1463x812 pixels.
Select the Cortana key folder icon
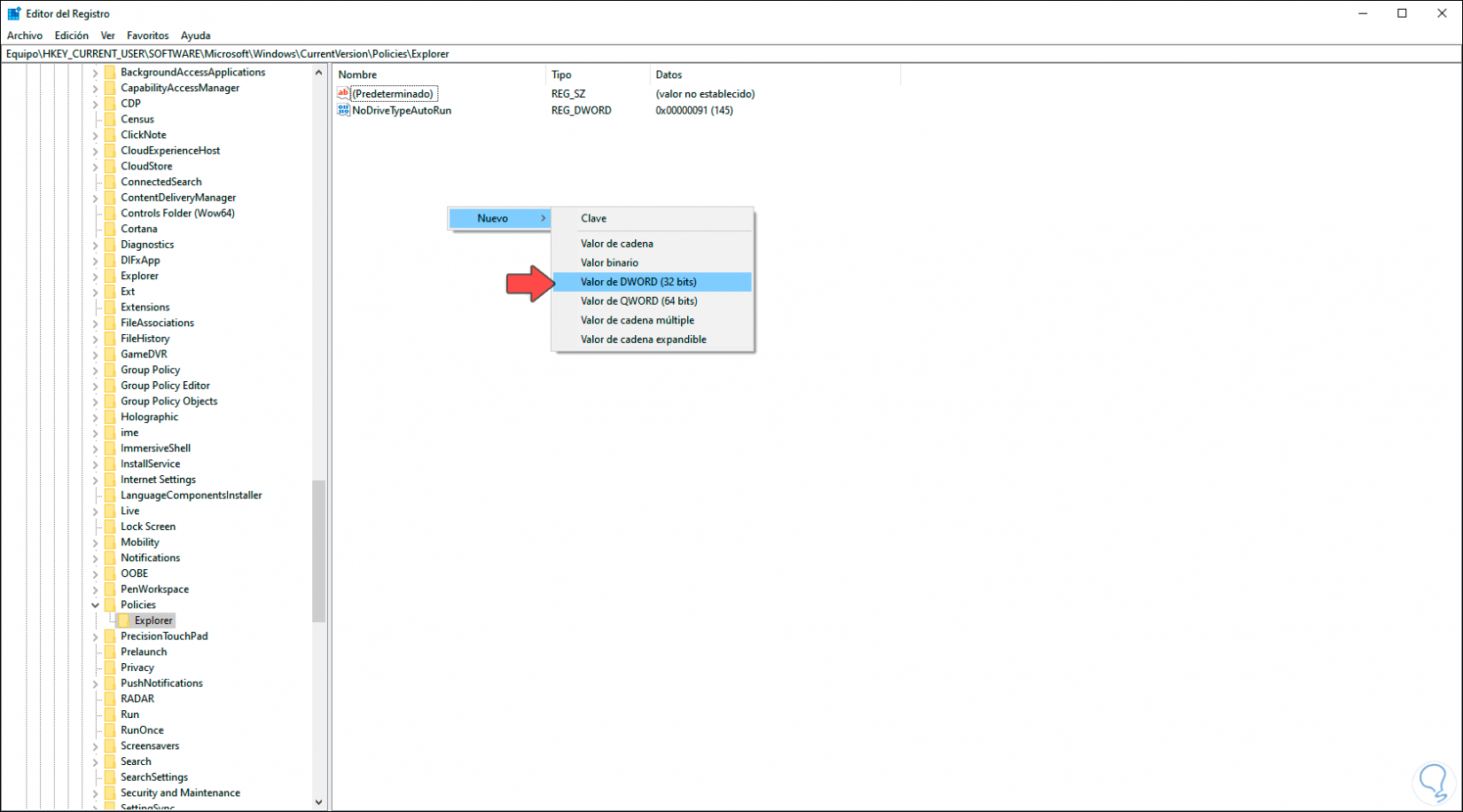(110, 229)
